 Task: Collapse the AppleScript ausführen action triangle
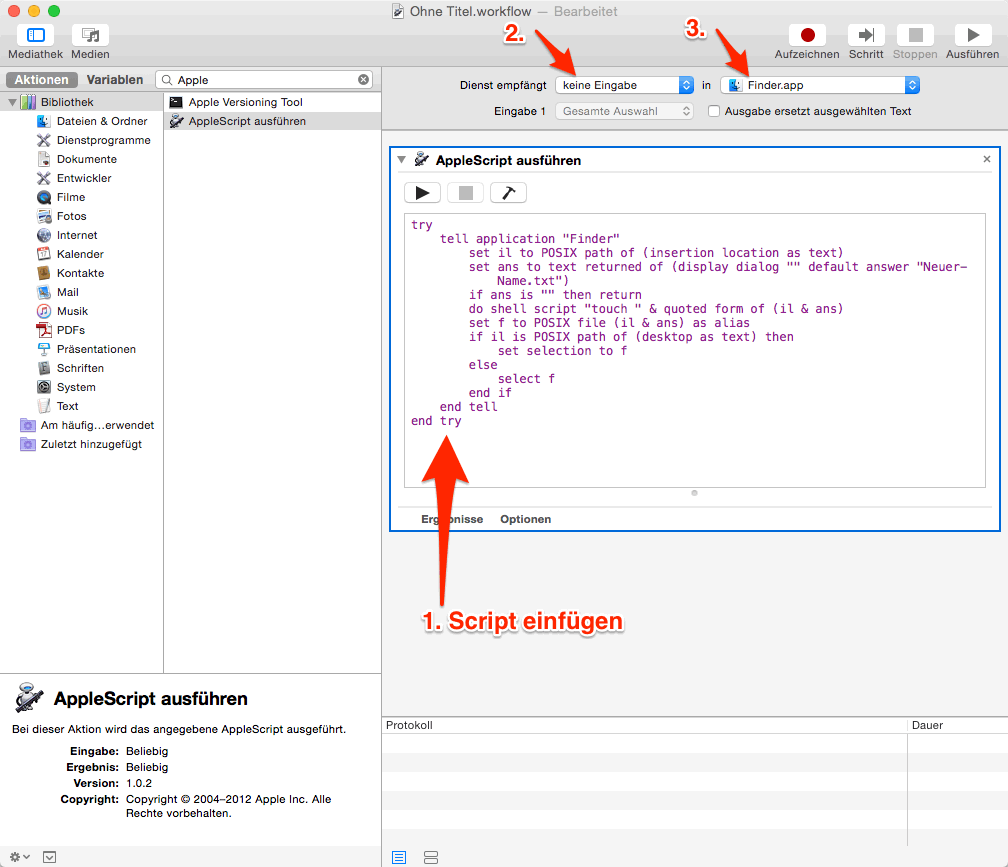click(401, 160)
